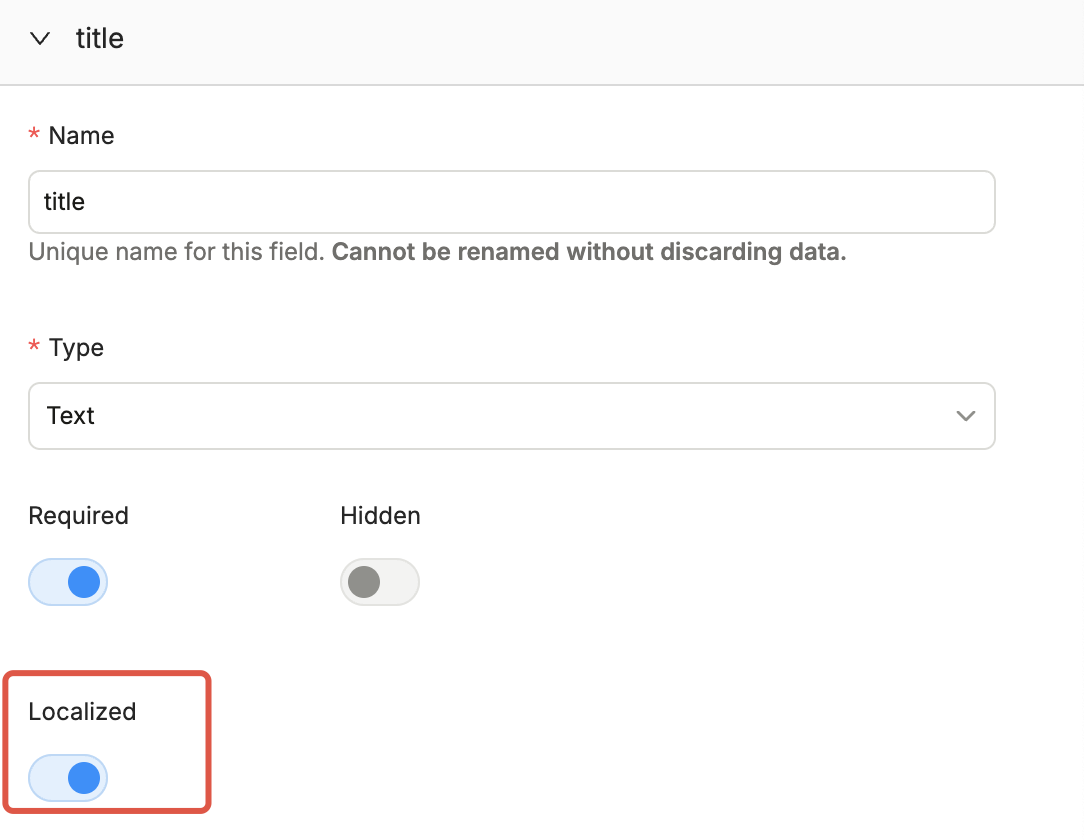Click the "Unique name for this field" hint

[x=177, y=252]
